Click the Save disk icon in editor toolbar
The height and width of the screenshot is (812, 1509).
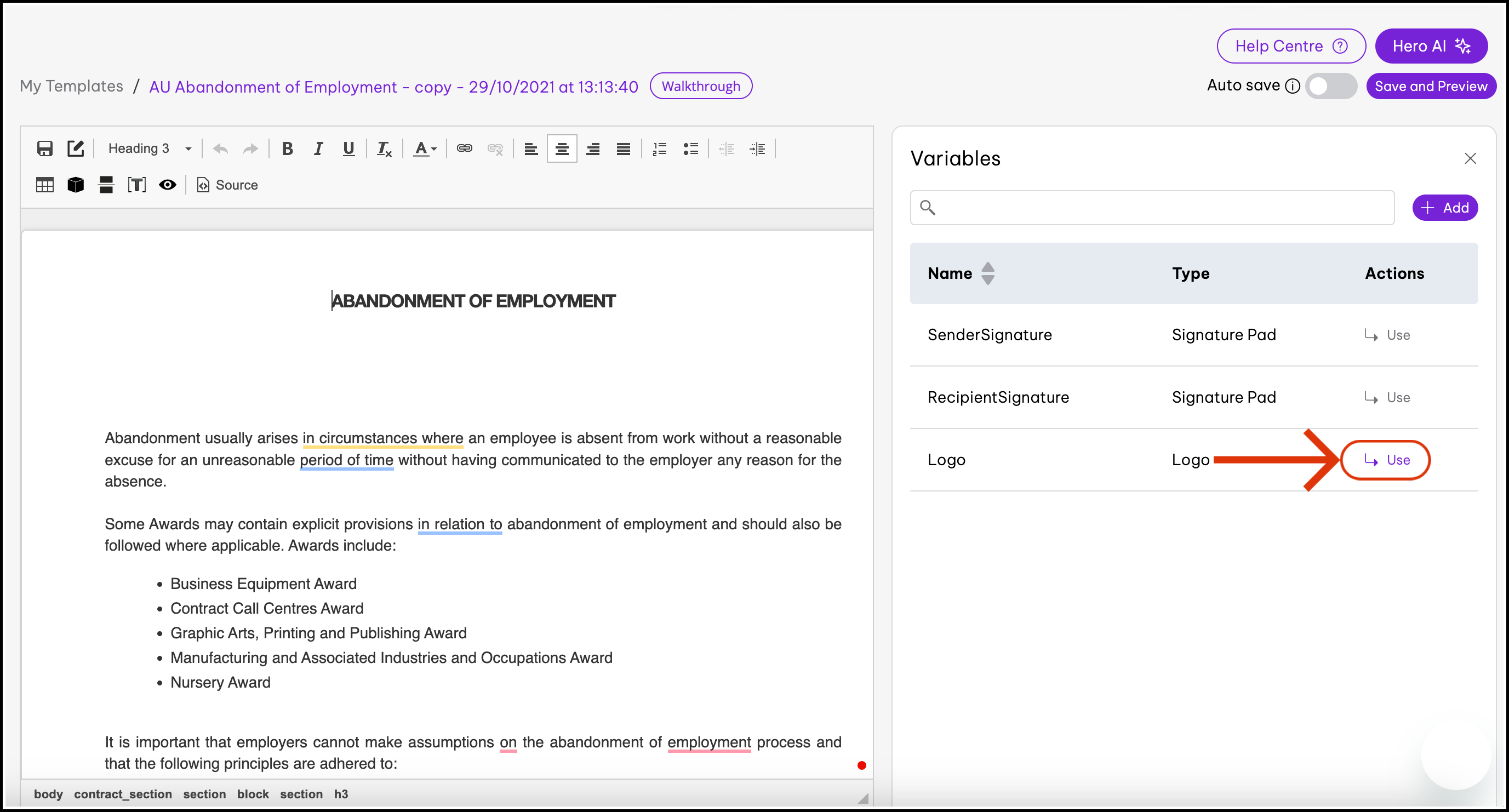click(44, 149)
